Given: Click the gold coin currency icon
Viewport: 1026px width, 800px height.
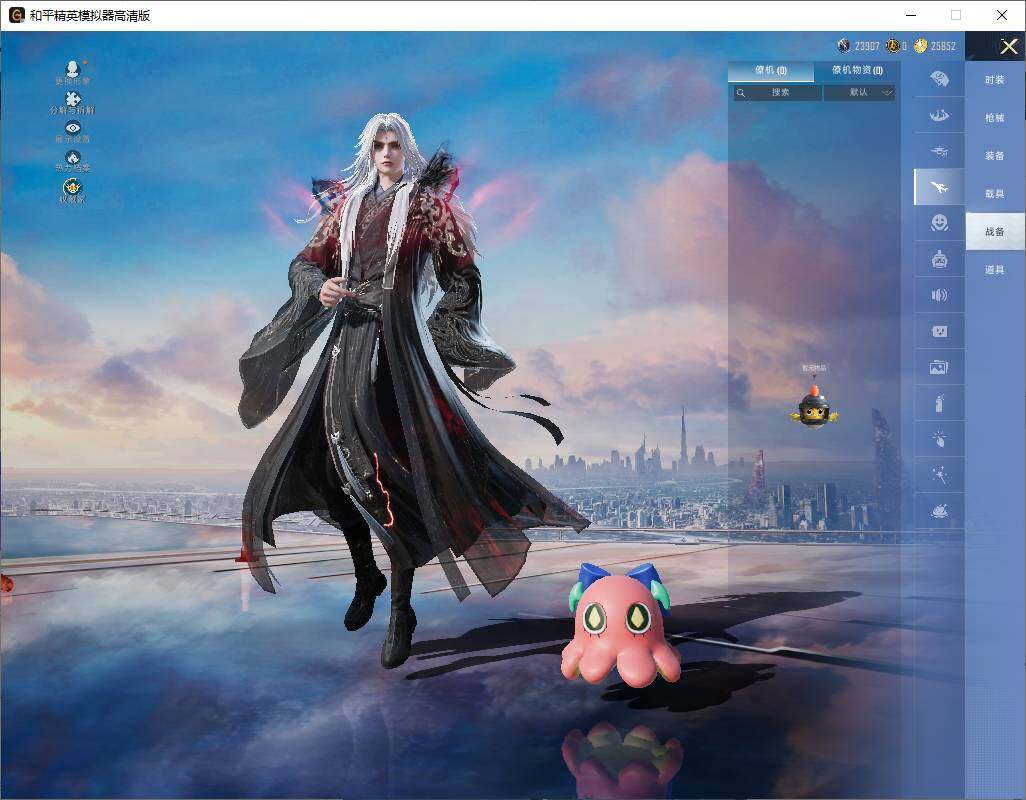Looking at the screenshot, I should tap(921, 46).
